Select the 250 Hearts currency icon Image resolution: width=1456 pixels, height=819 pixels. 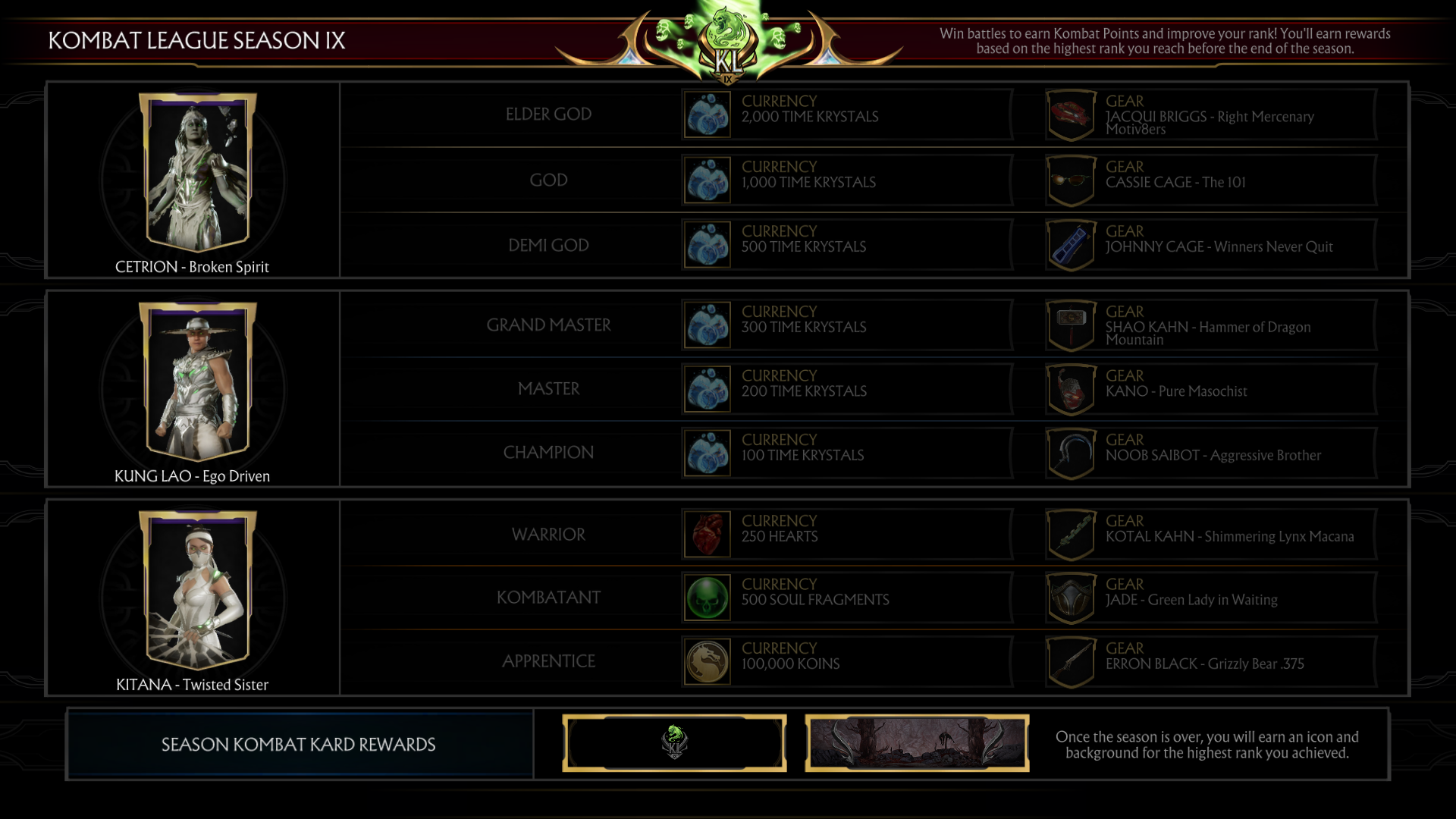click(707, 534)
